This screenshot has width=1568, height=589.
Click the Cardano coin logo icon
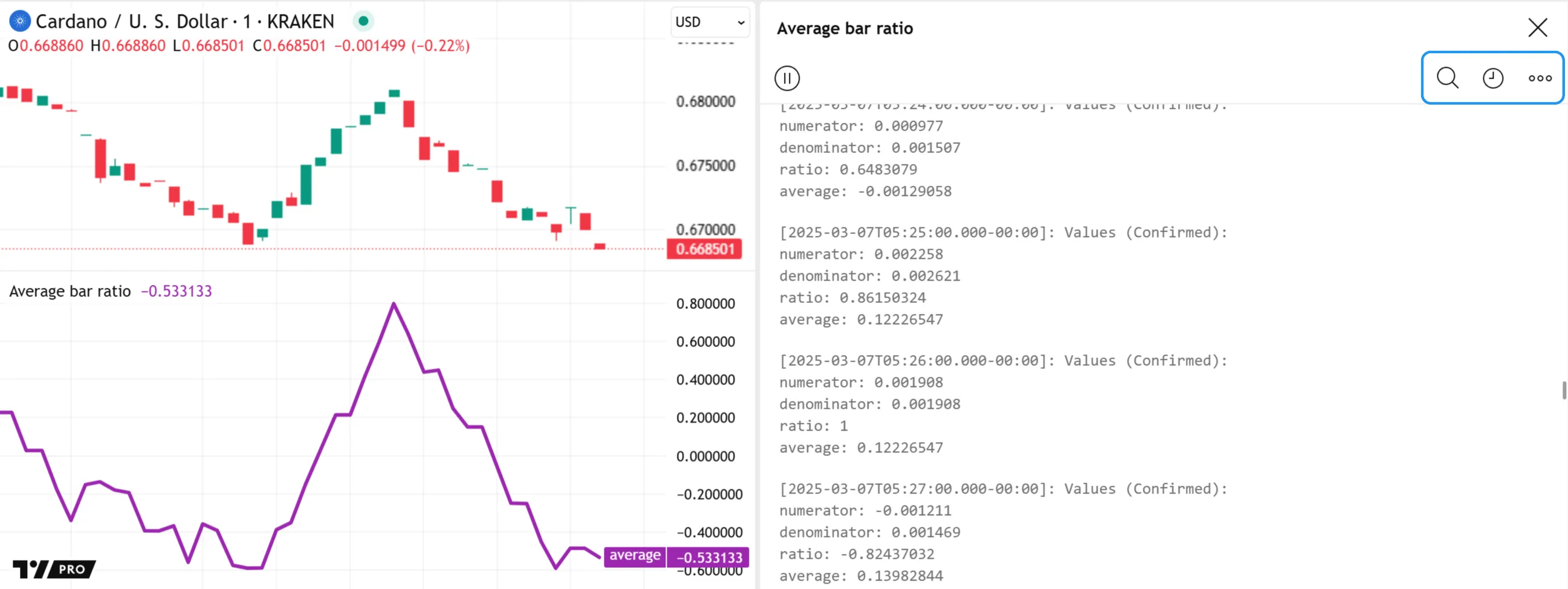19,21
